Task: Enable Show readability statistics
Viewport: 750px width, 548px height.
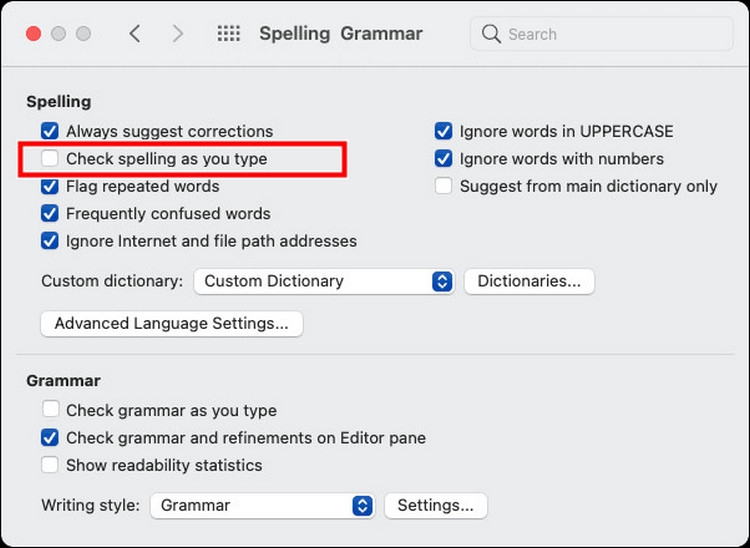Action: pyautogui.click(x=50, y=465)
